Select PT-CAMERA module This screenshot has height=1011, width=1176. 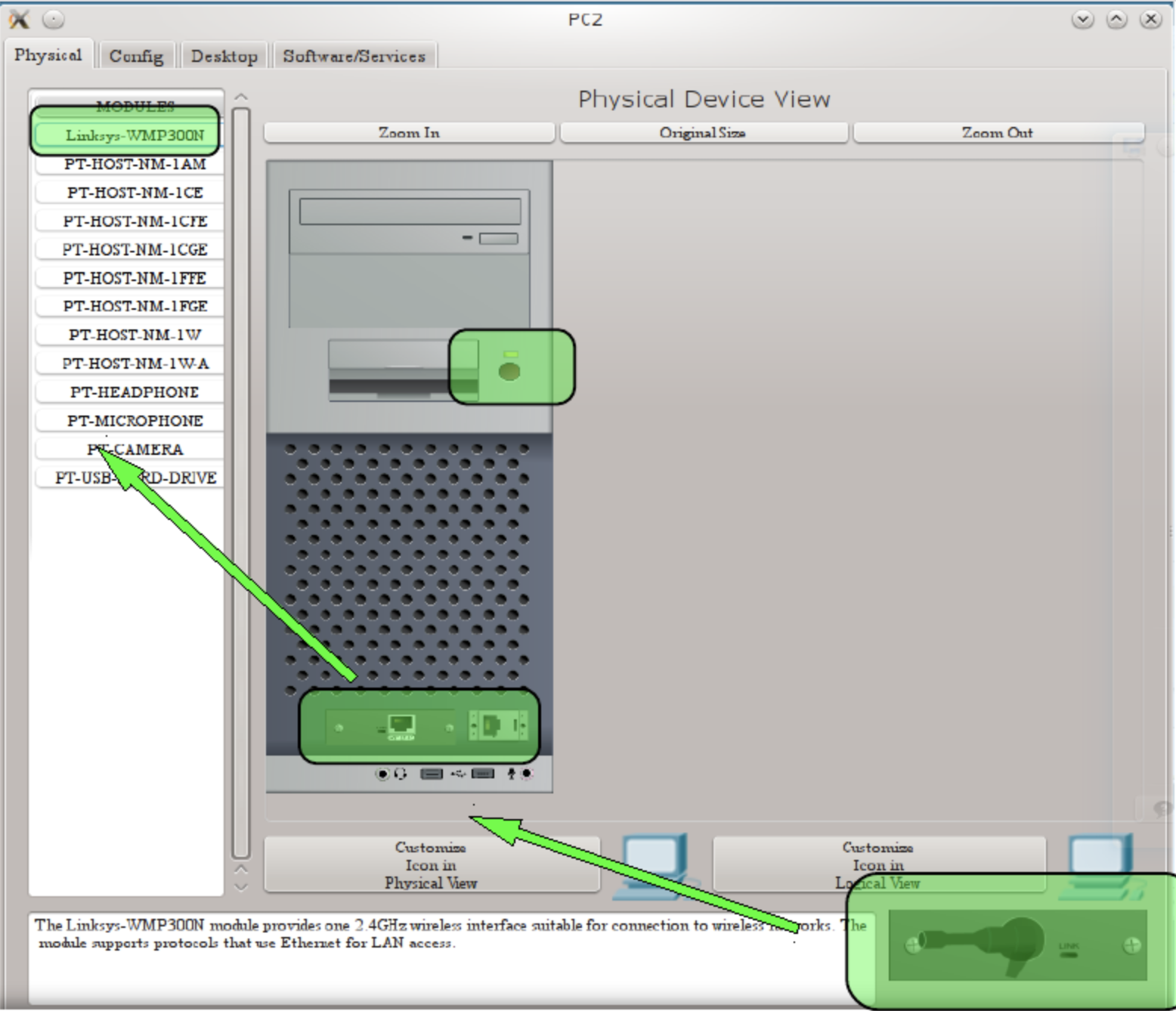130,450
